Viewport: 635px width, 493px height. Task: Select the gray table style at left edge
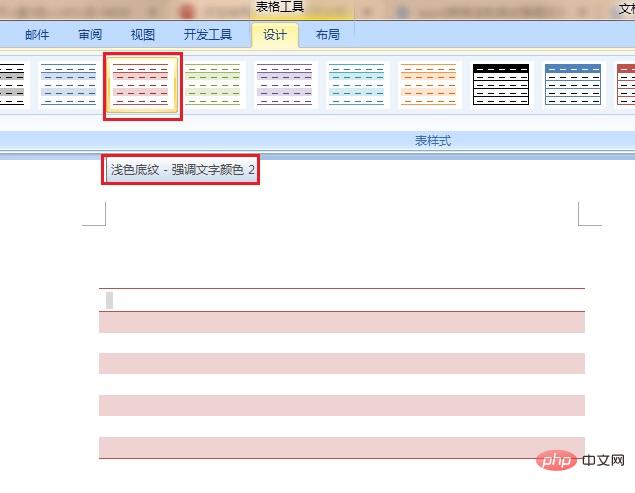point(12,86)
